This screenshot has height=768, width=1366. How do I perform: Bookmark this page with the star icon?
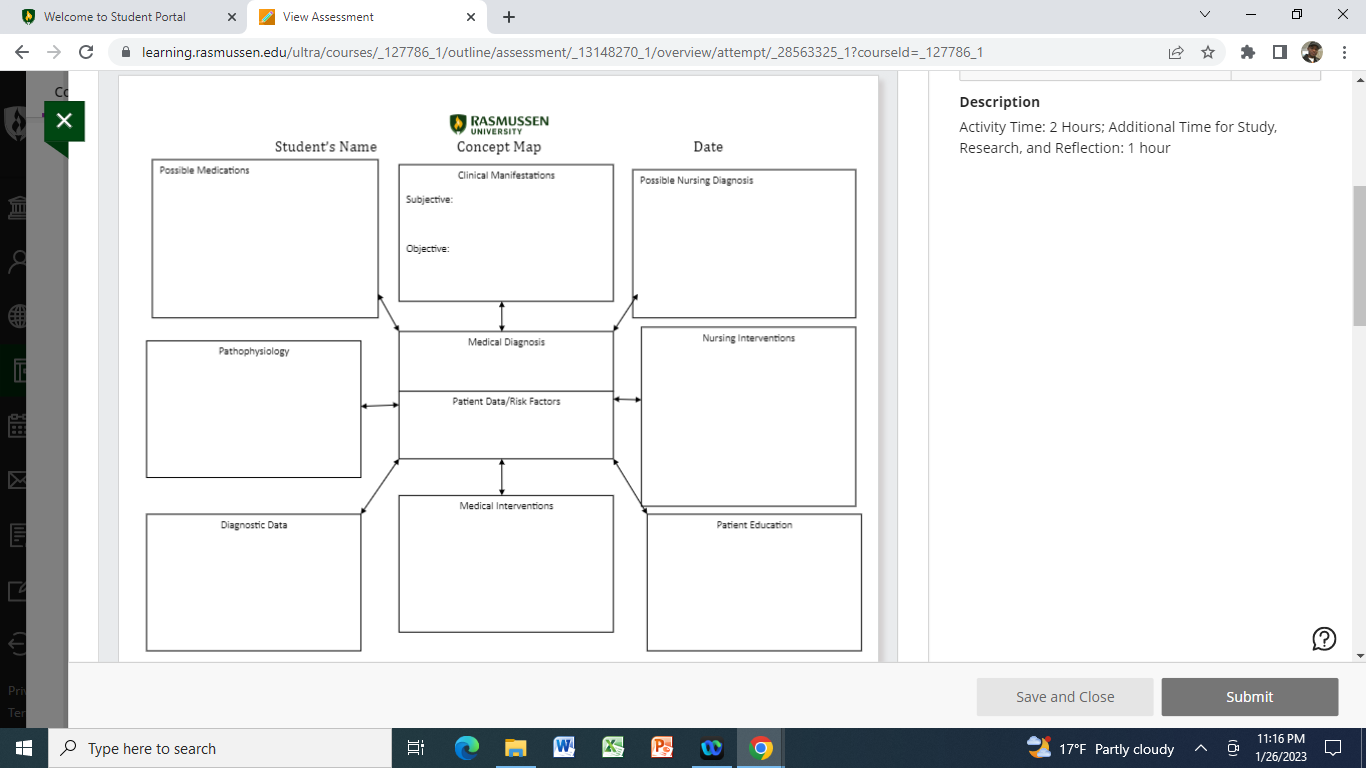[1208, 52]
